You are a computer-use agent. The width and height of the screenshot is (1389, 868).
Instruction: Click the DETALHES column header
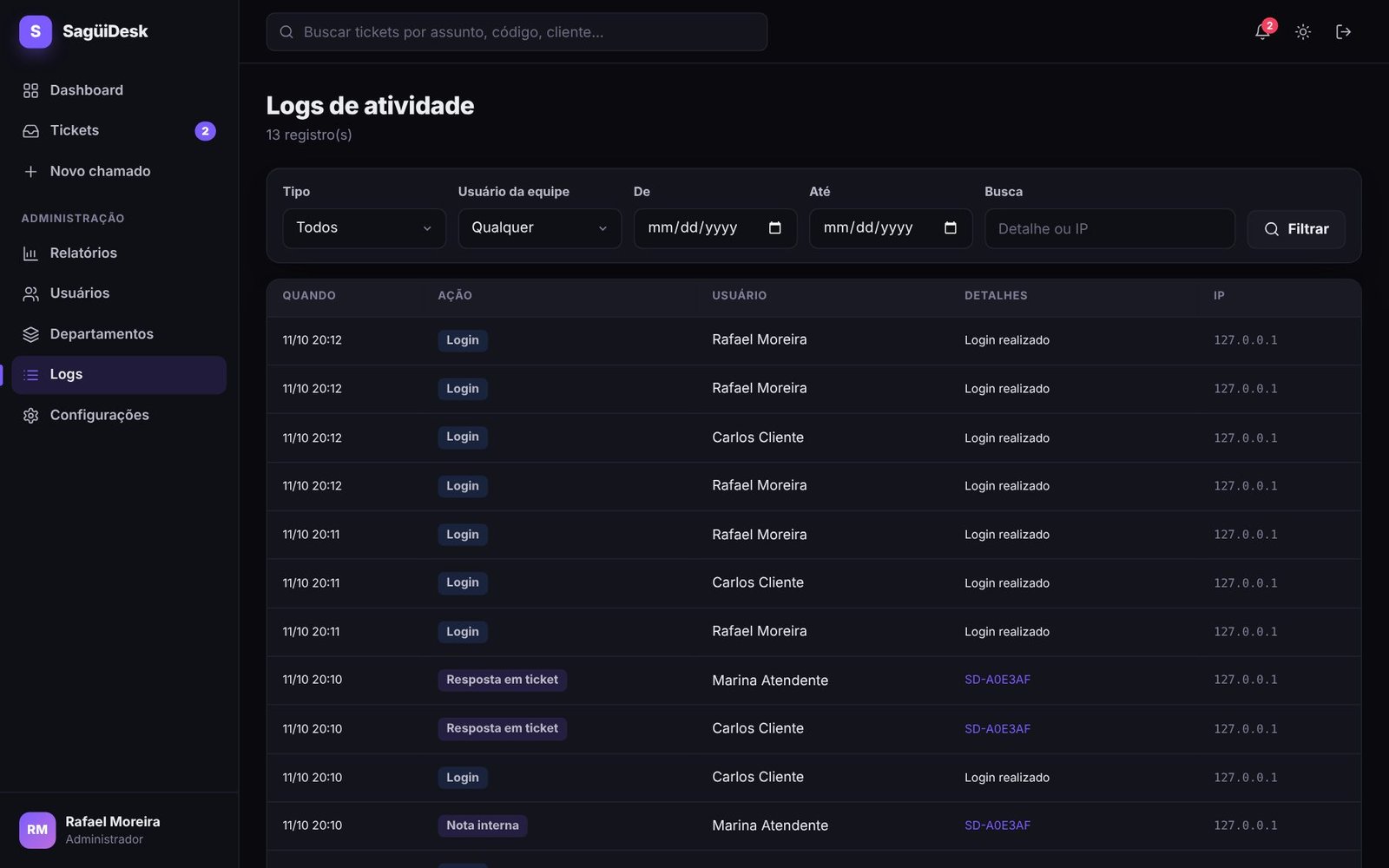point(996,296)
